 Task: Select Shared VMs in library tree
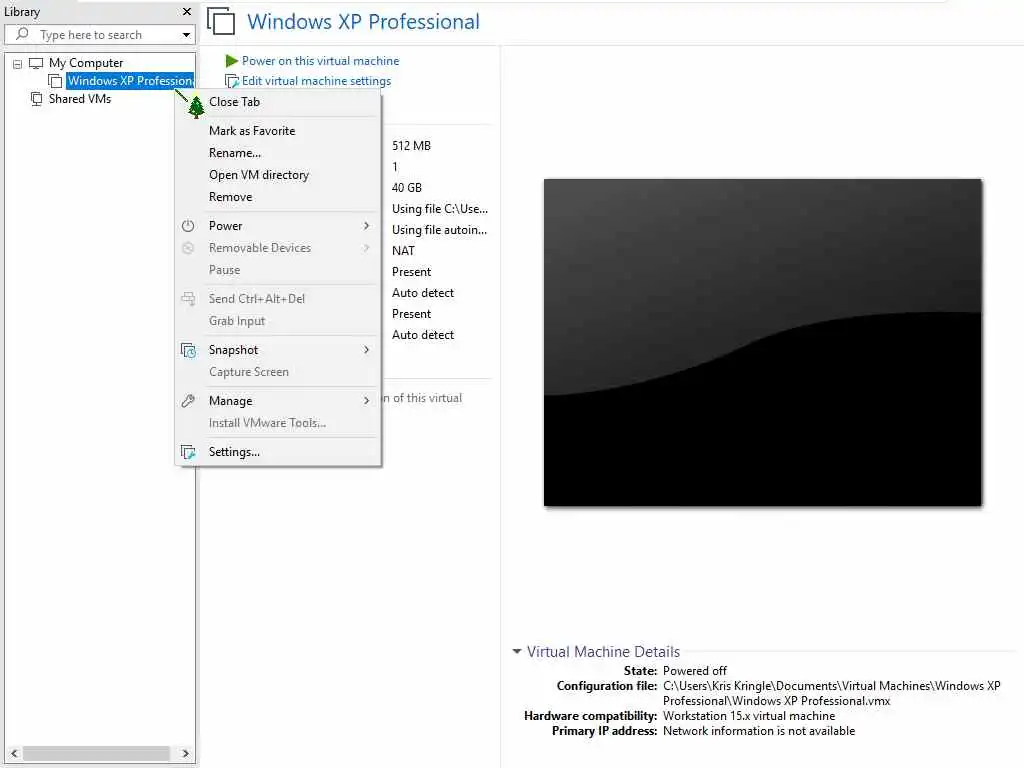point(80,99)
